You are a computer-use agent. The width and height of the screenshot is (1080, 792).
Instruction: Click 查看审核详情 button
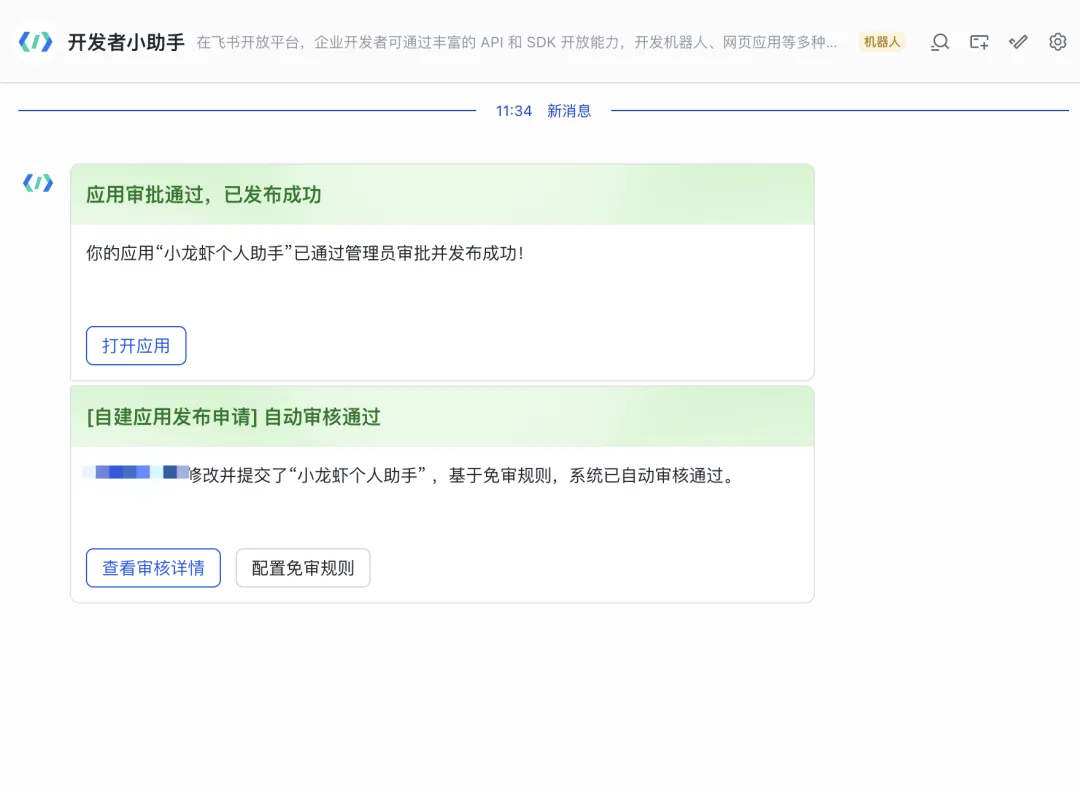pyautogui.click(x=153, y=568)
